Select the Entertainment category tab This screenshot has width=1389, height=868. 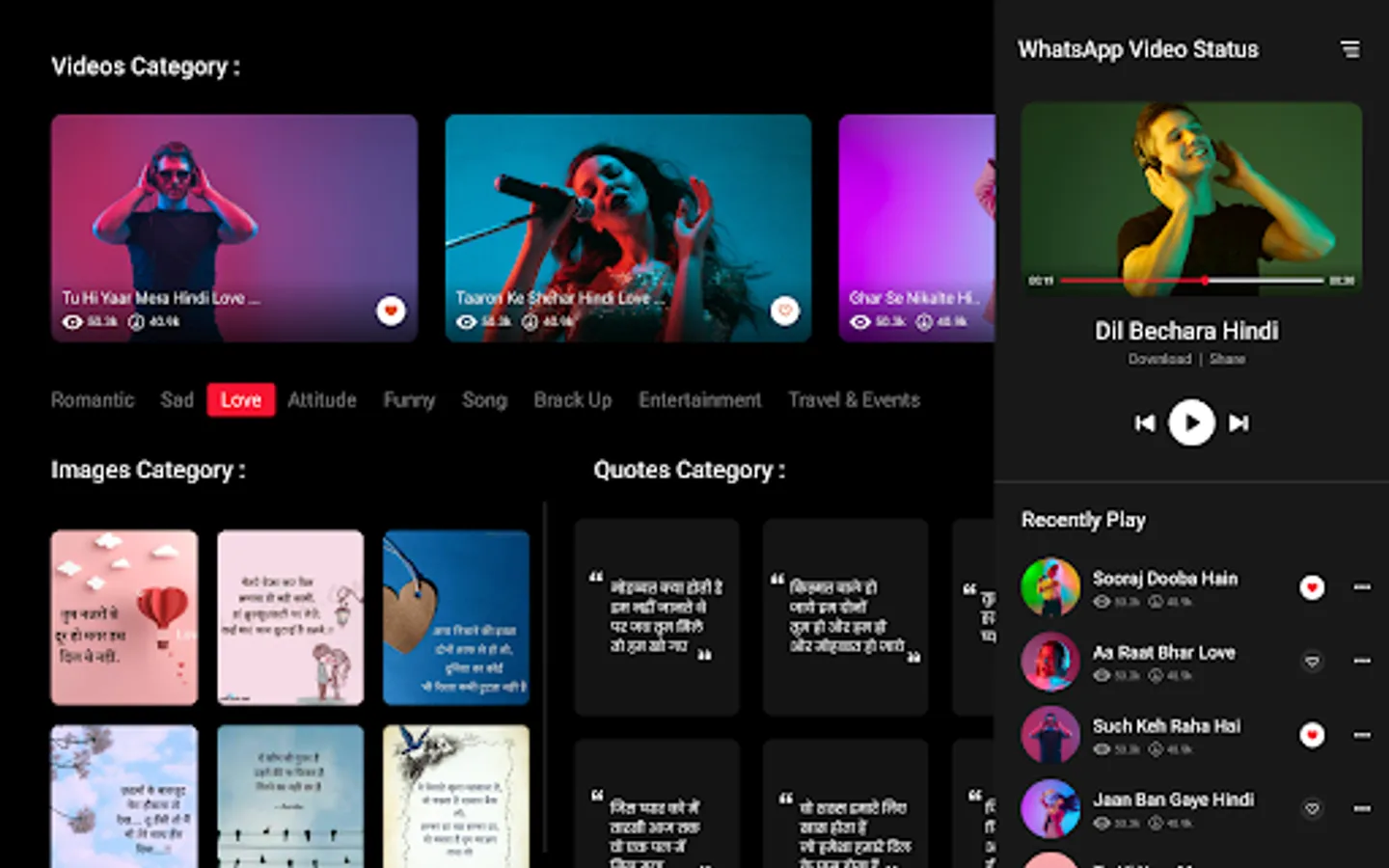pyautogui.click(x=700, y=400)
